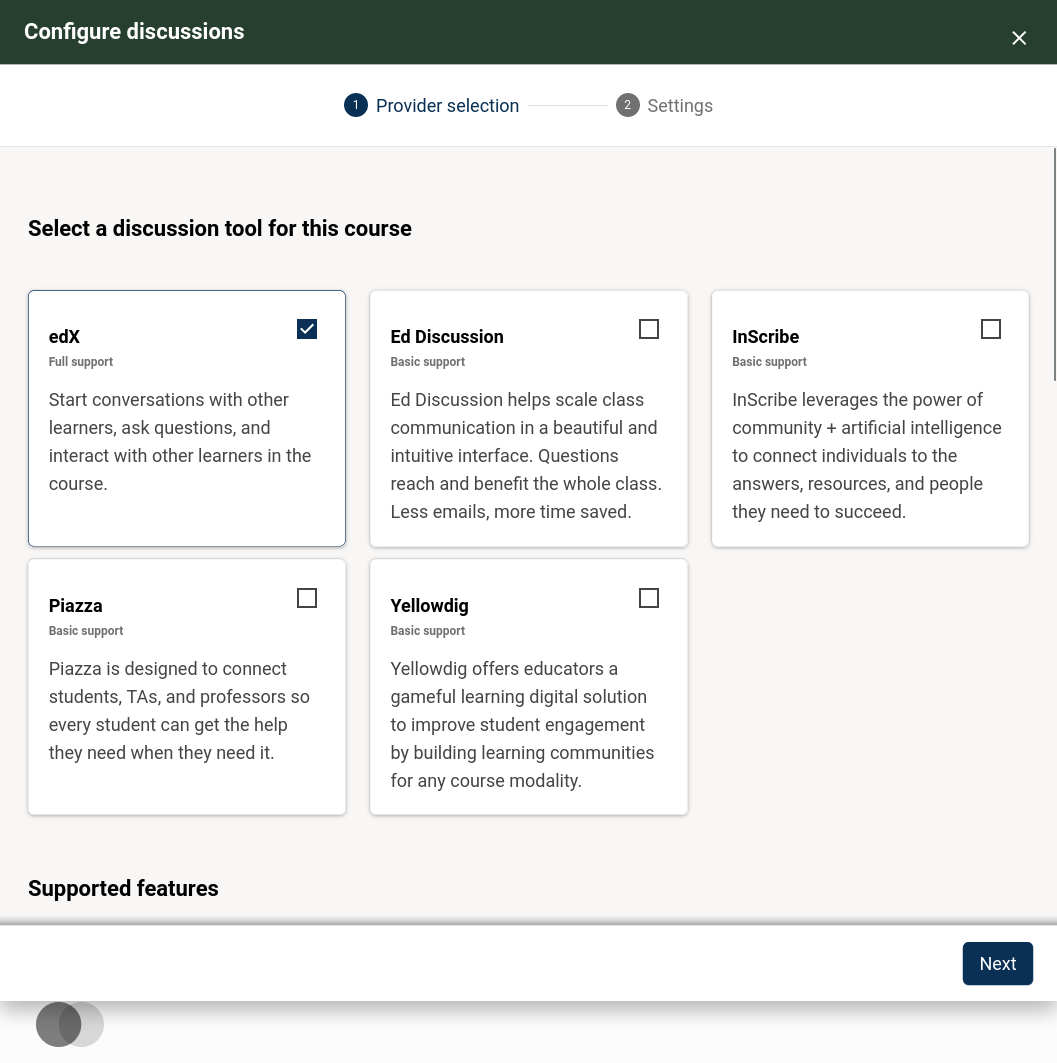Image resolution: width=1057 pixels, height=1063 pixels.
Task: Click the step 2 circle icon
Action: click(x=628, y=105)
